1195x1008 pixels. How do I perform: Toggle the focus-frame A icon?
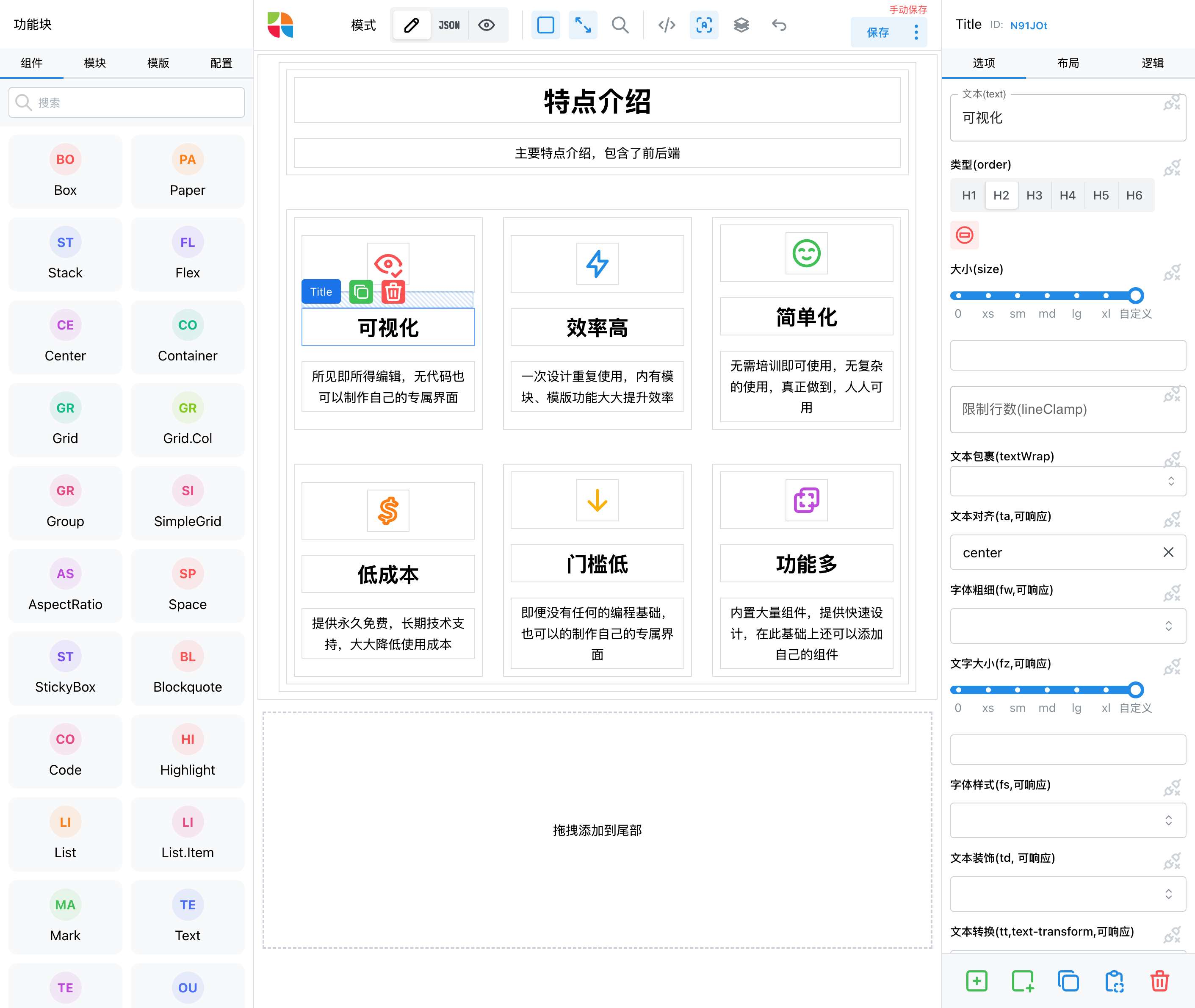[x=704, y=25]
